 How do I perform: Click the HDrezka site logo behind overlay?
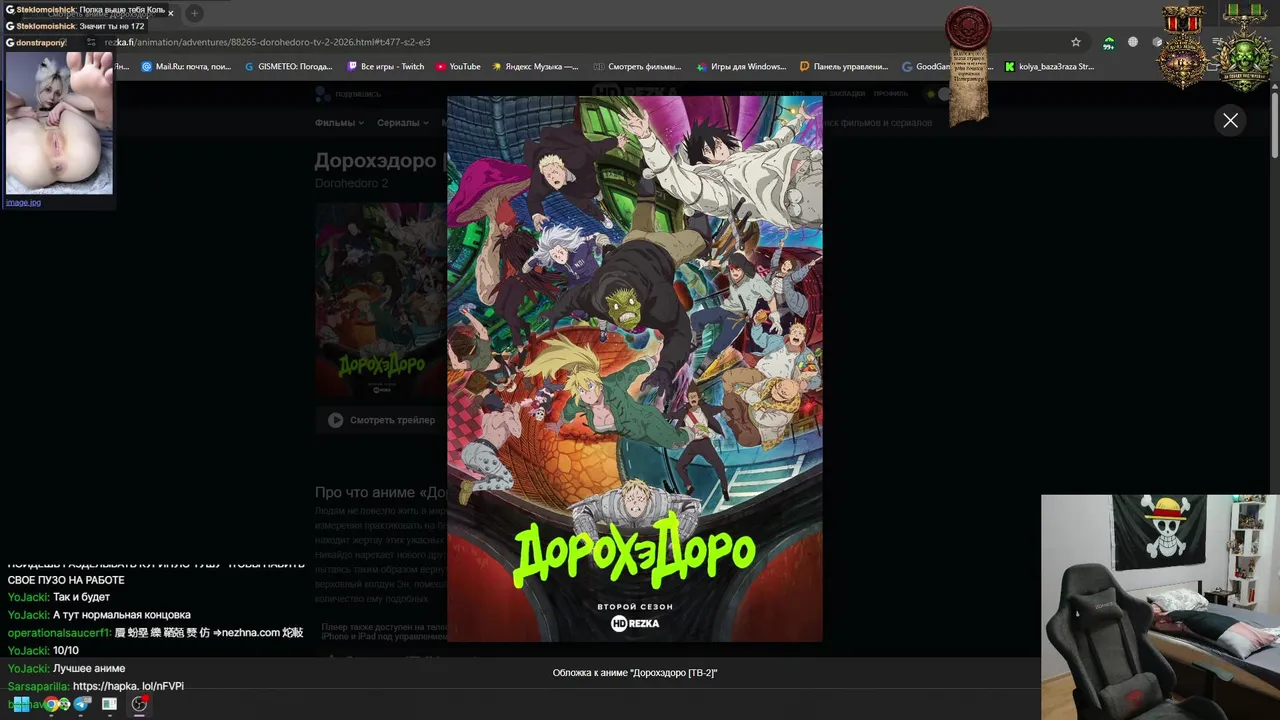coord(635,92)
